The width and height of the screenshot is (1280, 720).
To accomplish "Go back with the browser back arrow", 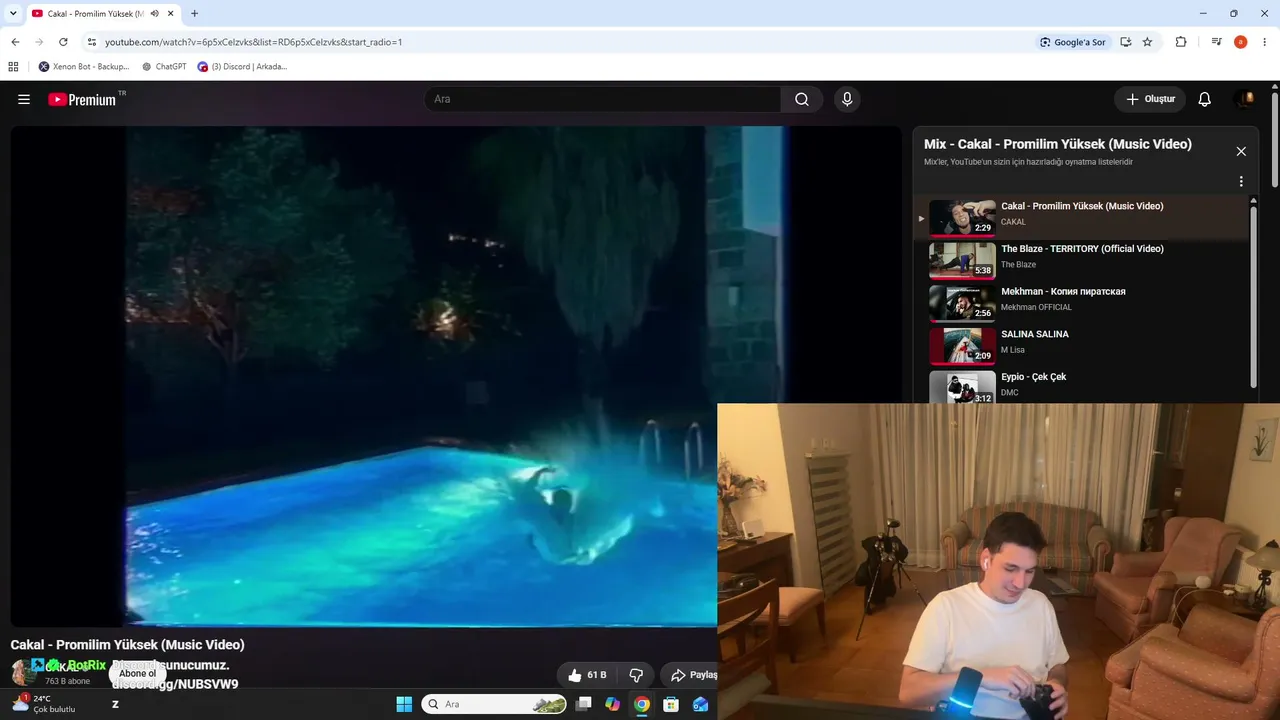I will pyautogui.click(x=15, y=42).
